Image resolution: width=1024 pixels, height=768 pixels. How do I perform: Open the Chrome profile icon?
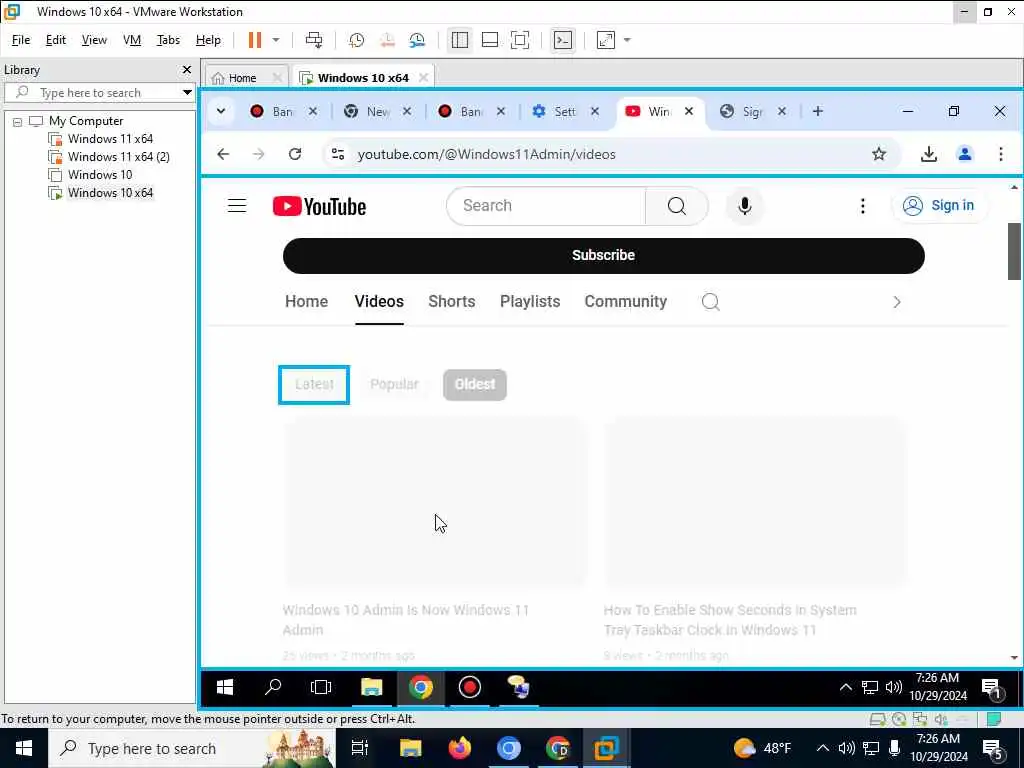pyautogui.click(x=965, y=154)
